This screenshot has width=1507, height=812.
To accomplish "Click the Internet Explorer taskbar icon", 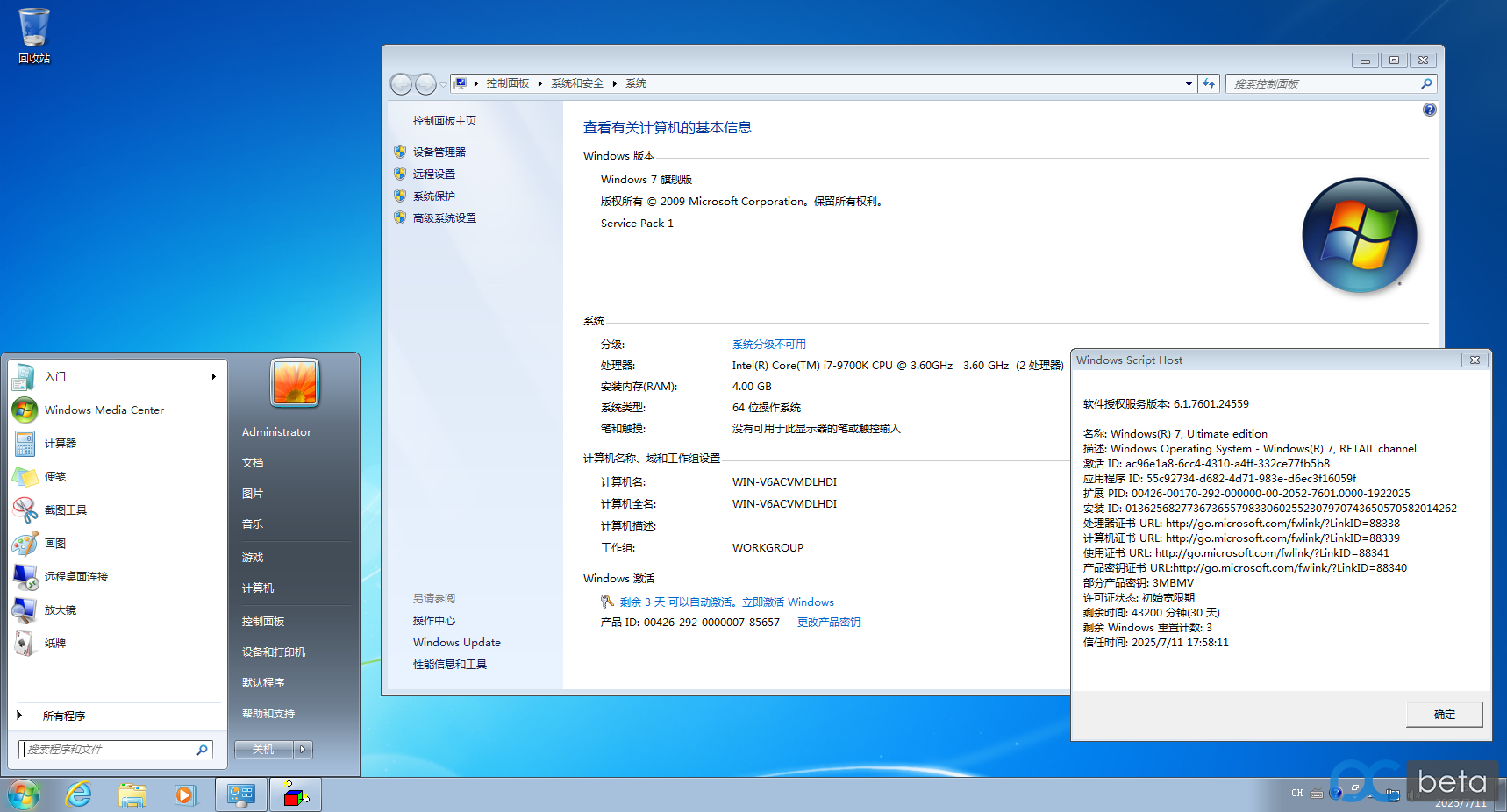I will pos(79,795).
